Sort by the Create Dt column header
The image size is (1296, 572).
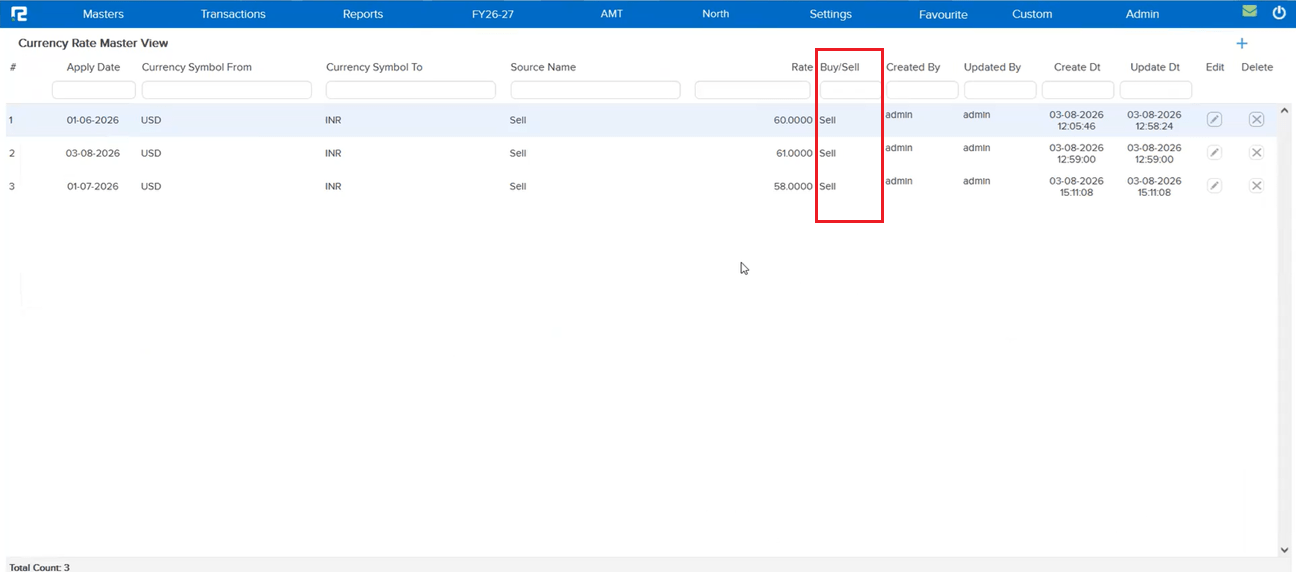(x=1077, y=67)
